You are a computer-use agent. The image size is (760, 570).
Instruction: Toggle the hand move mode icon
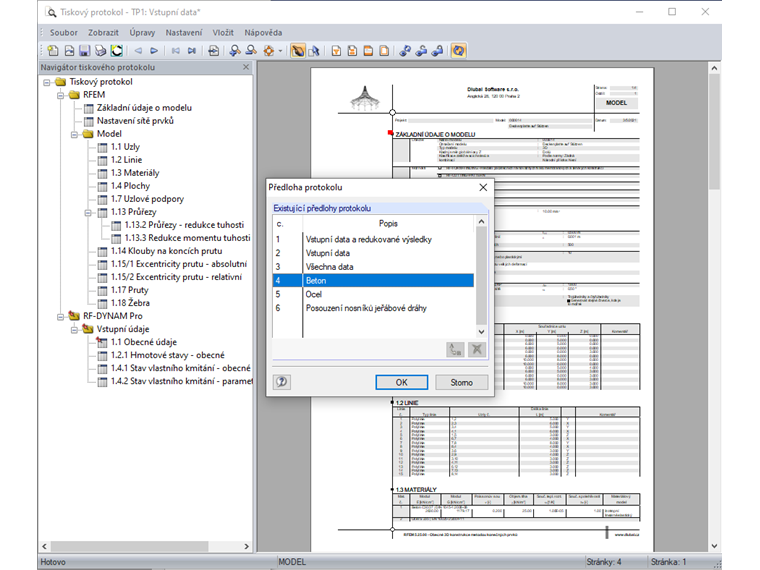298,50
